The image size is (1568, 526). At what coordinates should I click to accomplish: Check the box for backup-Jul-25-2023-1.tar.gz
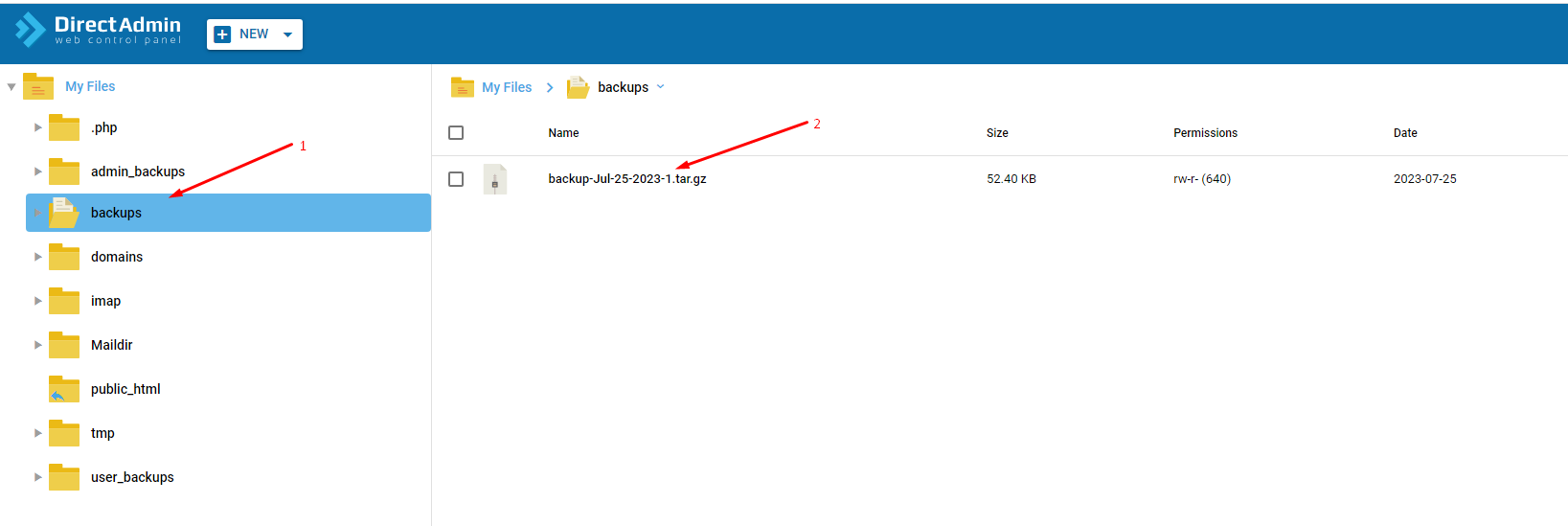pyautogui.click(x=456, y=179)
